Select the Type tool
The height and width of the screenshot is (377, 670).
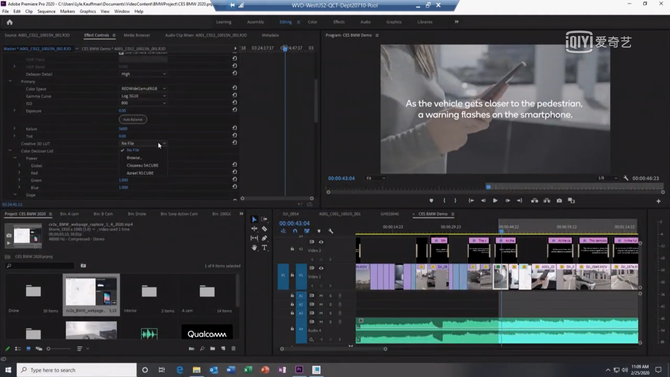click(264, 247)
